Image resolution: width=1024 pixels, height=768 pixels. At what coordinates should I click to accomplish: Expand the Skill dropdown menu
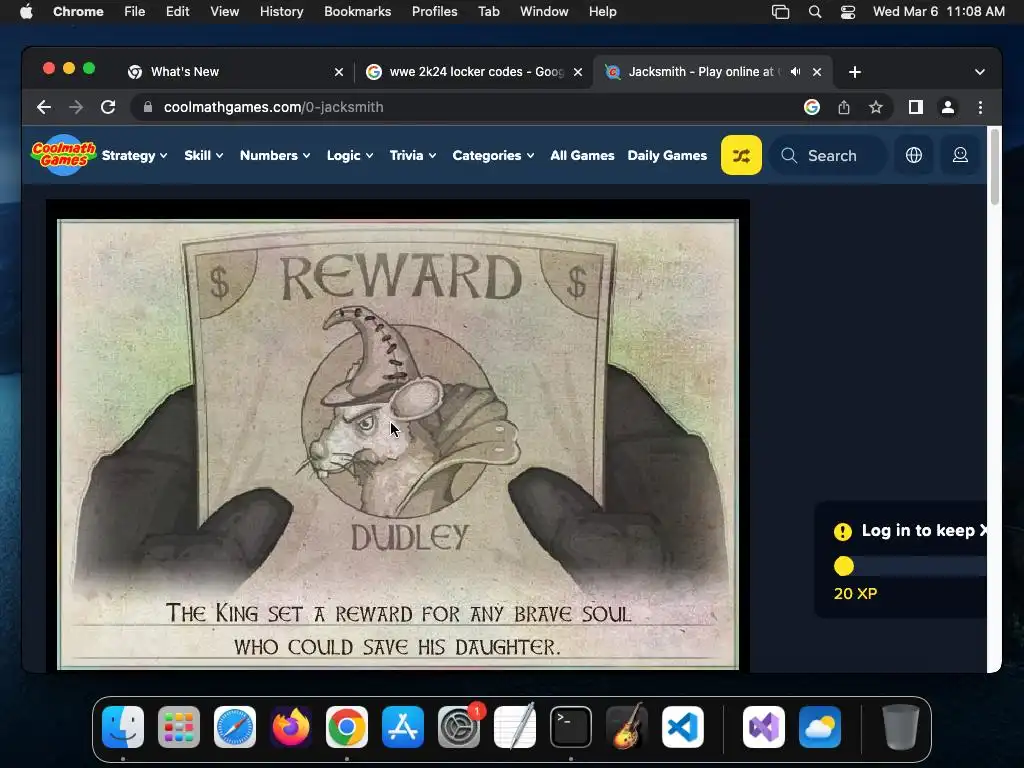(204, 155)
